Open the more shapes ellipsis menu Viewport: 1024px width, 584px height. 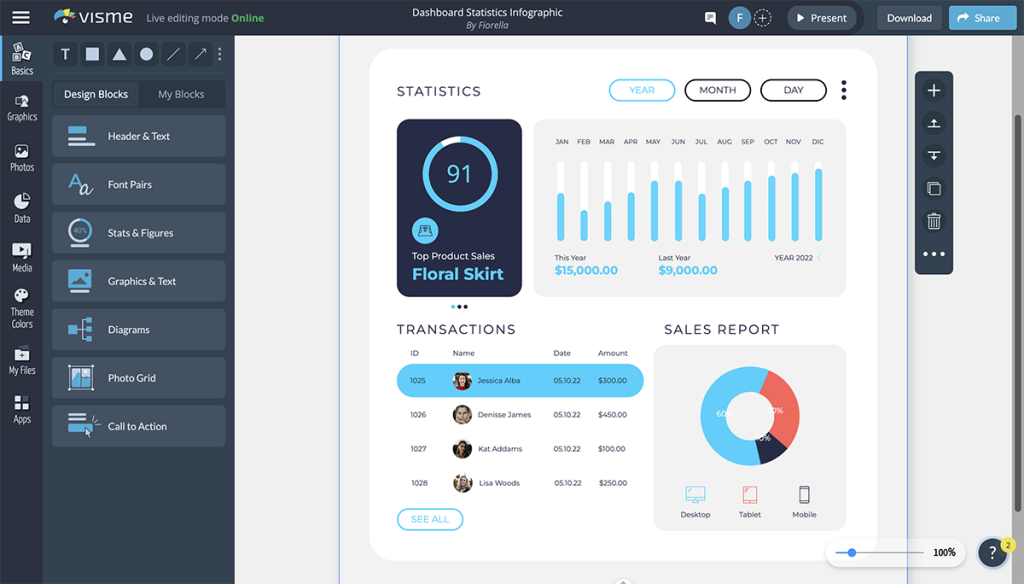[x=219, y=53]
